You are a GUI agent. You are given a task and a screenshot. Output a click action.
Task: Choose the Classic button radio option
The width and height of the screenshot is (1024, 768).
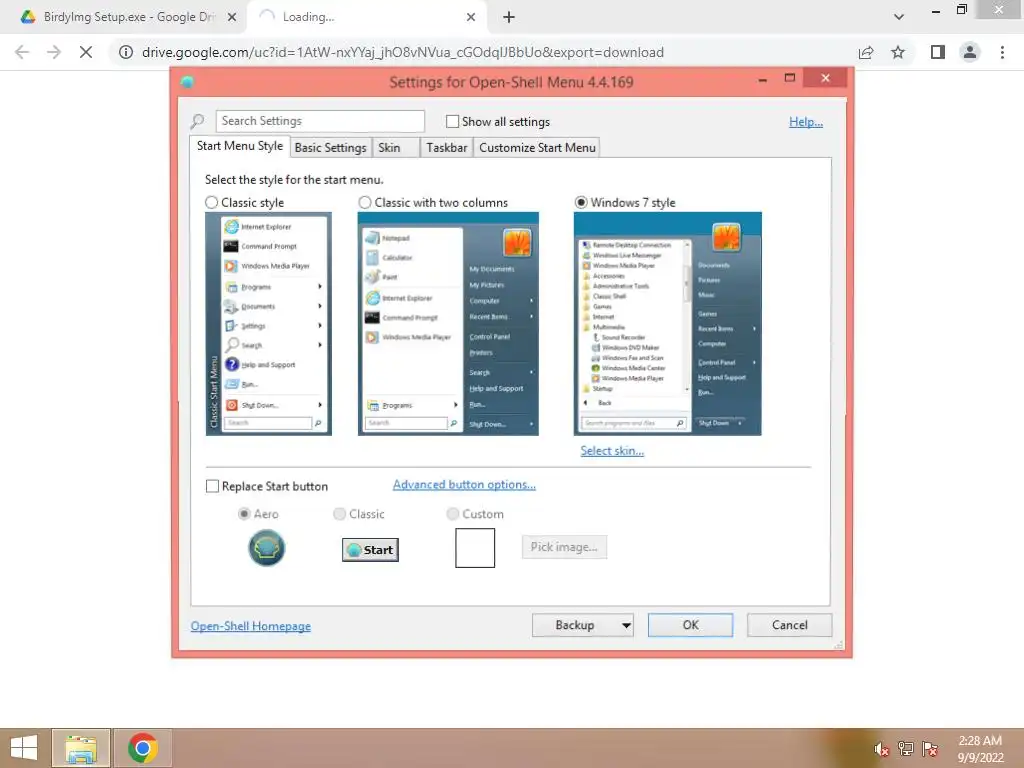[340, 514]
